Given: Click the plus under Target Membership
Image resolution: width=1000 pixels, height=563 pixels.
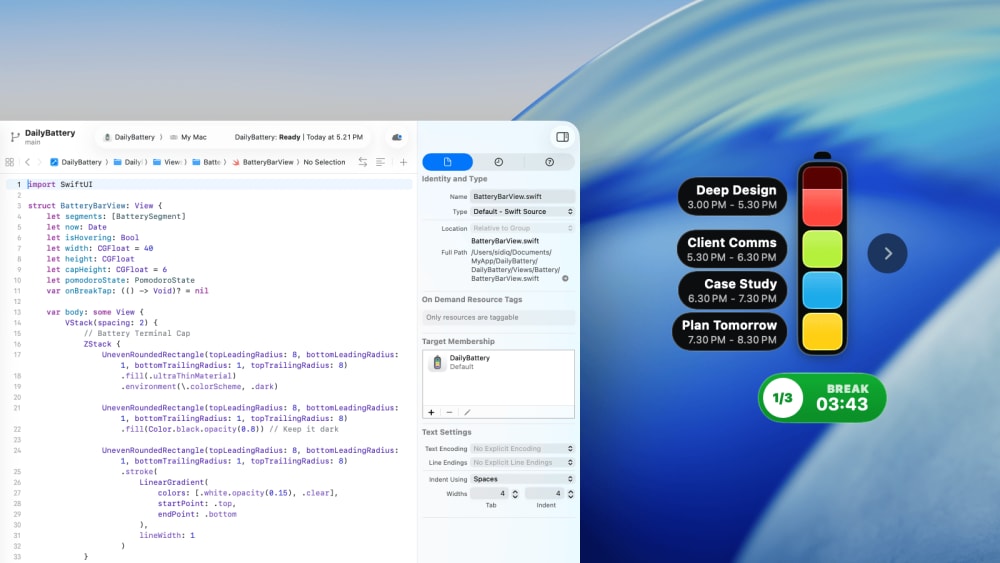Looking at the screenshot, I should pos(431,412).
